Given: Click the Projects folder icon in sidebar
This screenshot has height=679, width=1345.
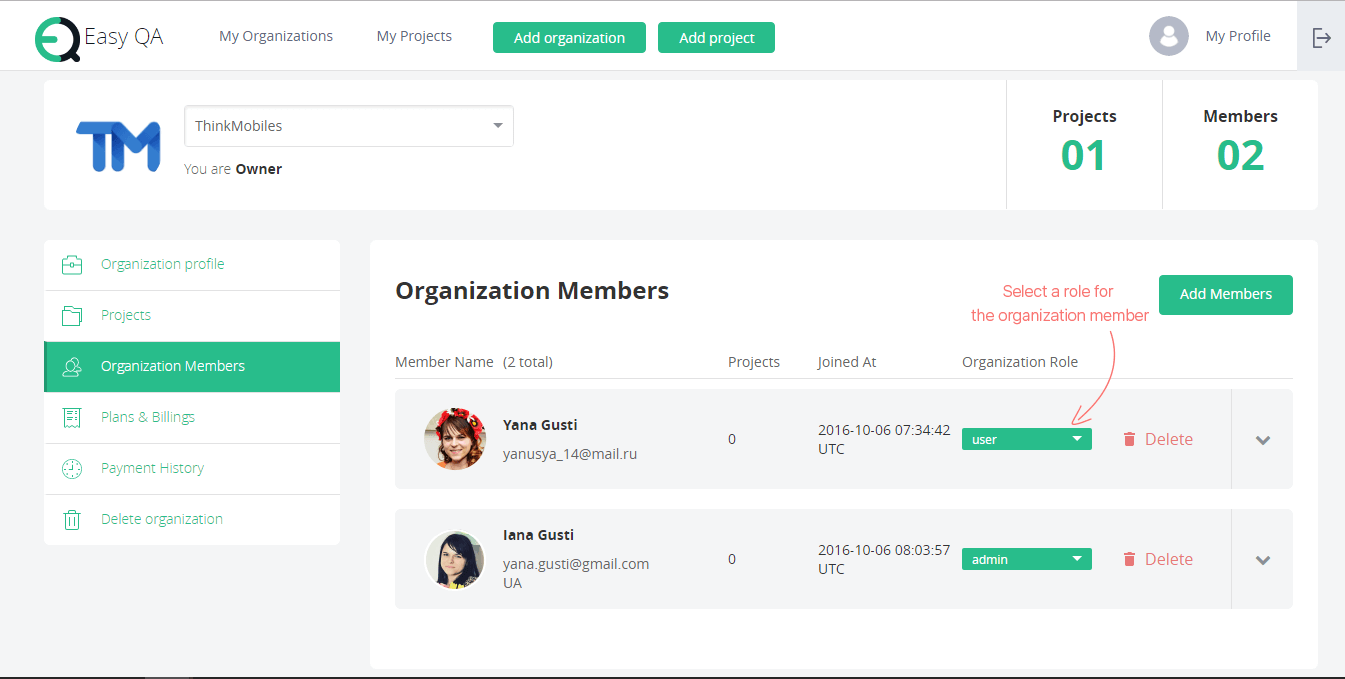Looking at the screenshot, I should click(71, 315).
